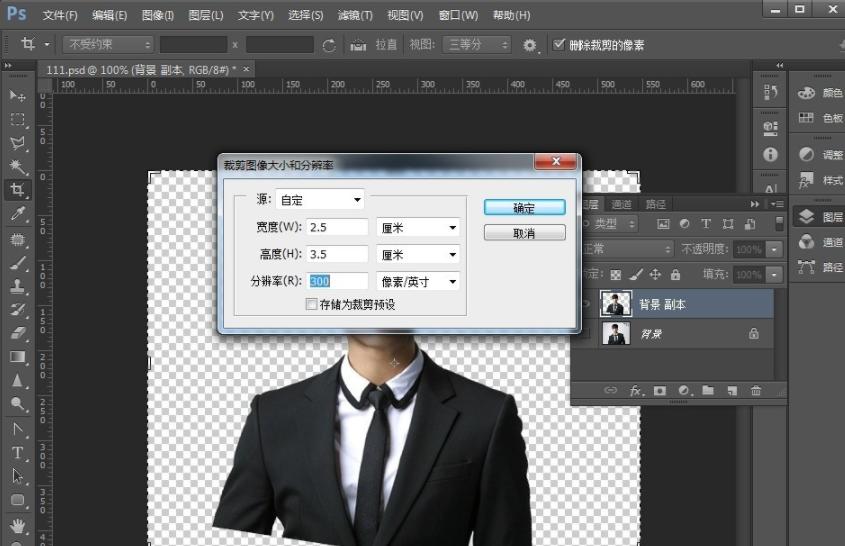Select the Move tool

coord(18,95)
